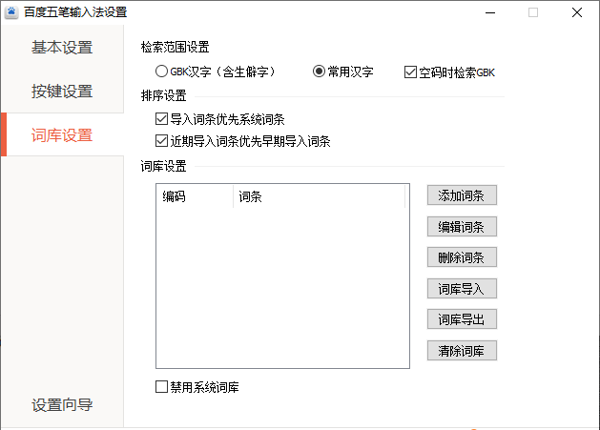Clear the dictionary using 清除词库
The image size is (600, 430).
[461, 350]
